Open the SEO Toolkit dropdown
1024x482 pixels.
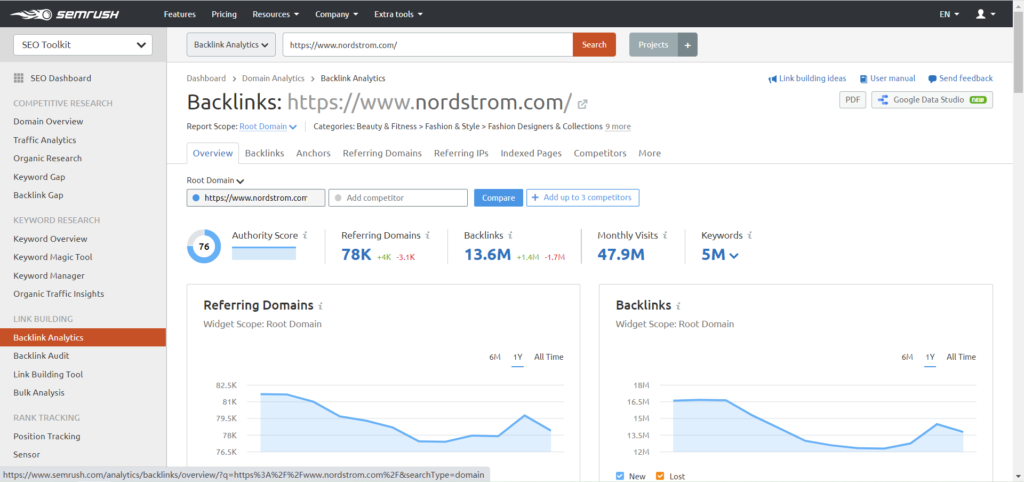[x=82, y=45]
